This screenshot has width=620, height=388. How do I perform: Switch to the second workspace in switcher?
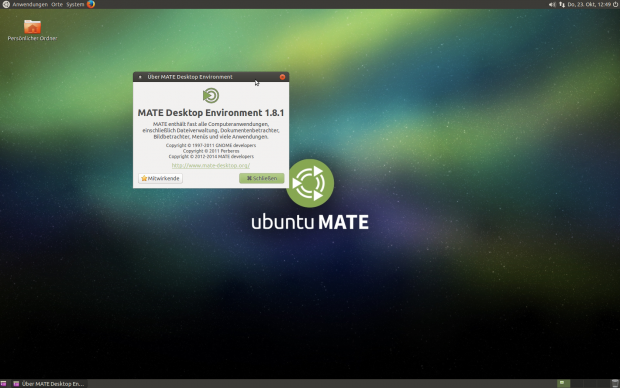[577, 383]
